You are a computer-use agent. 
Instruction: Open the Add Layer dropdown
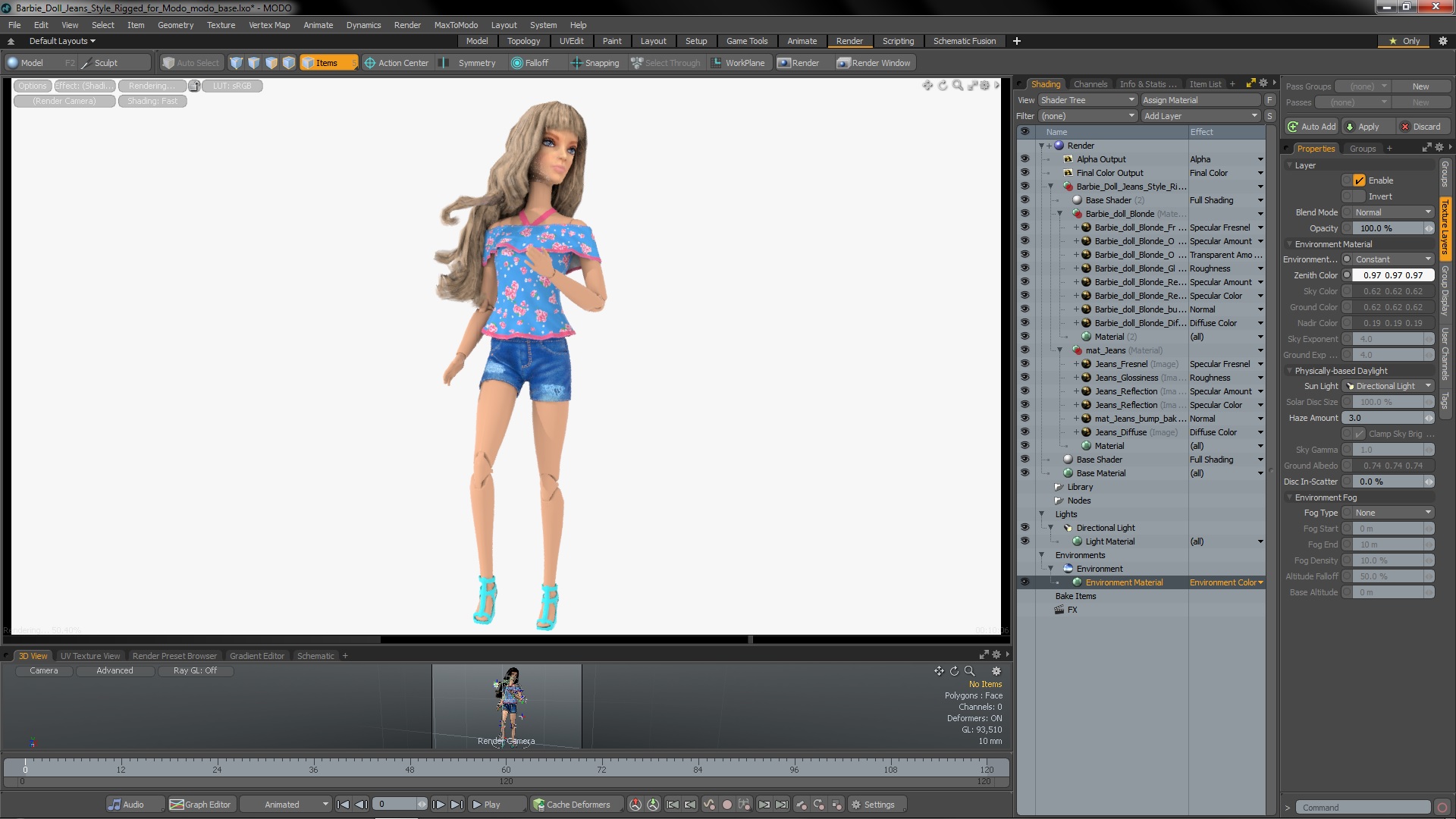click(x=1200, y=116)
